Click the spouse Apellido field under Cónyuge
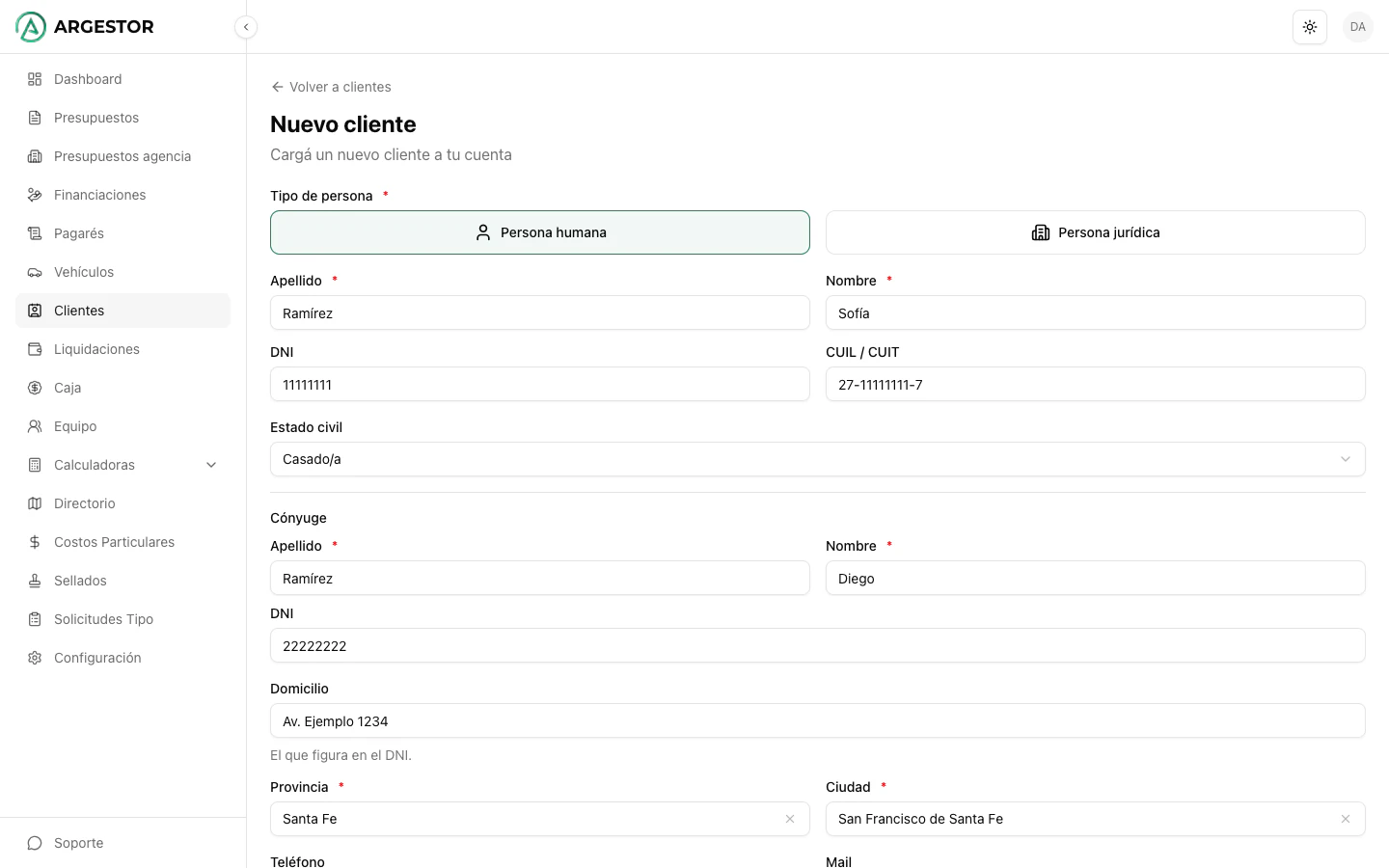Screen dimensions: 1389x868 point(540,578)
